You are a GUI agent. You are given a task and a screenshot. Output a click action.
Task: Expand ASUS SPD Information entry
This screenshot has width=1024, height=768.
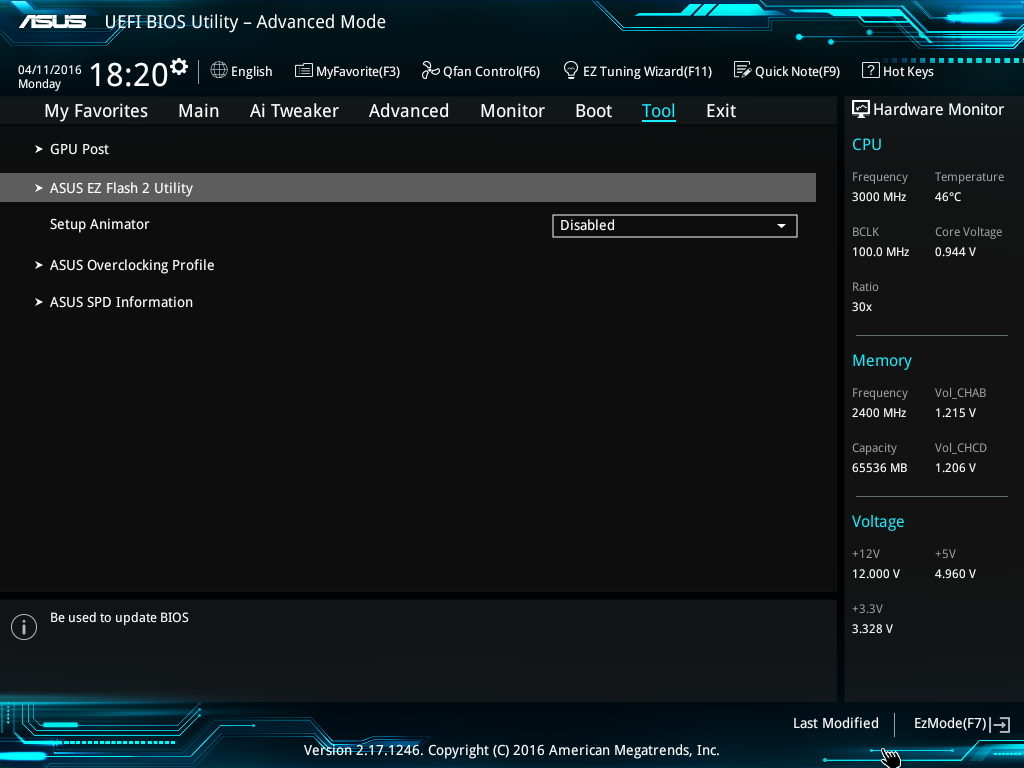pyautogui.click(x=120, y=302)
